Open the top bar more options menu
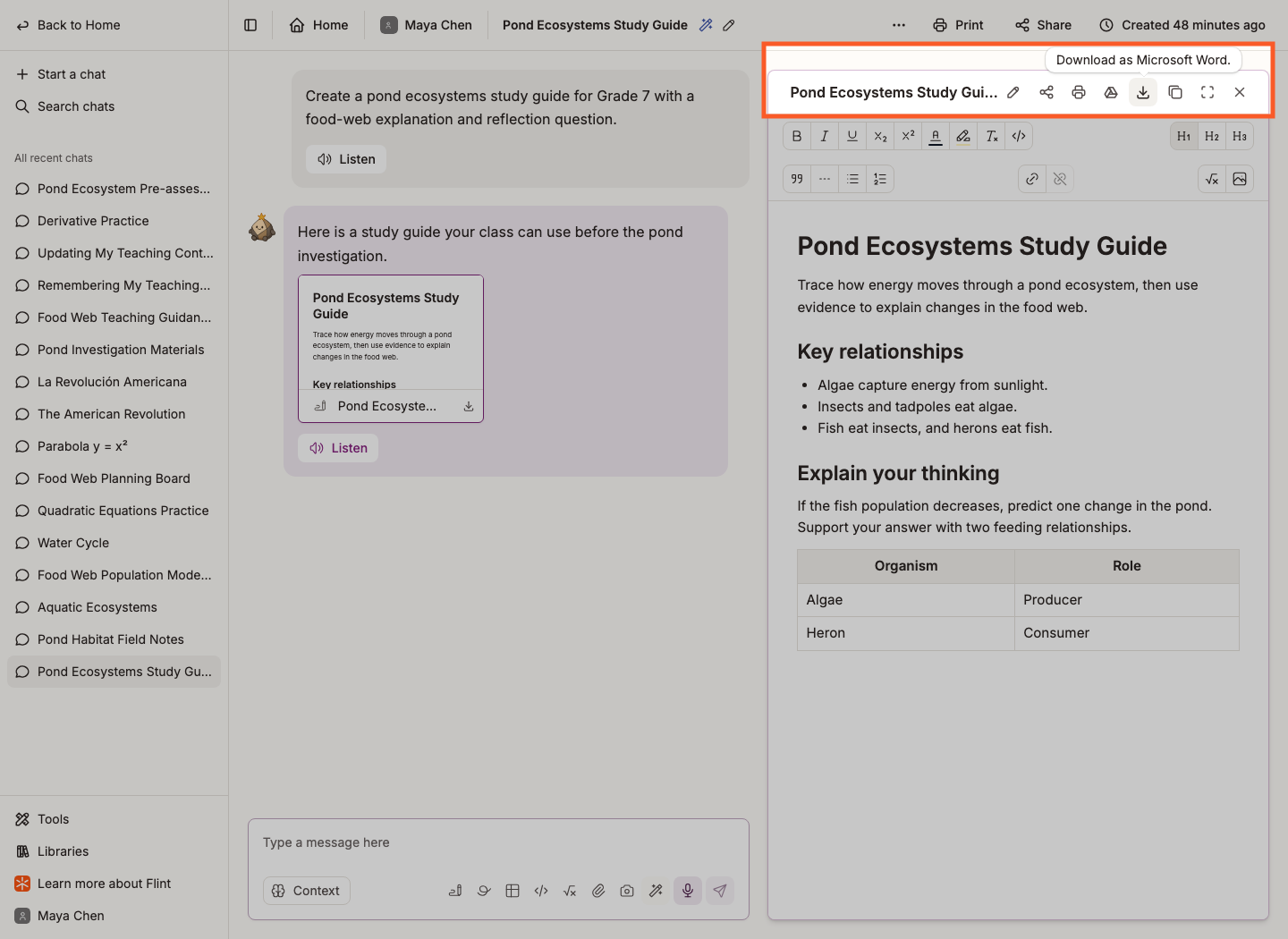Screen dimensions: 1288x939 click(899, 25)
